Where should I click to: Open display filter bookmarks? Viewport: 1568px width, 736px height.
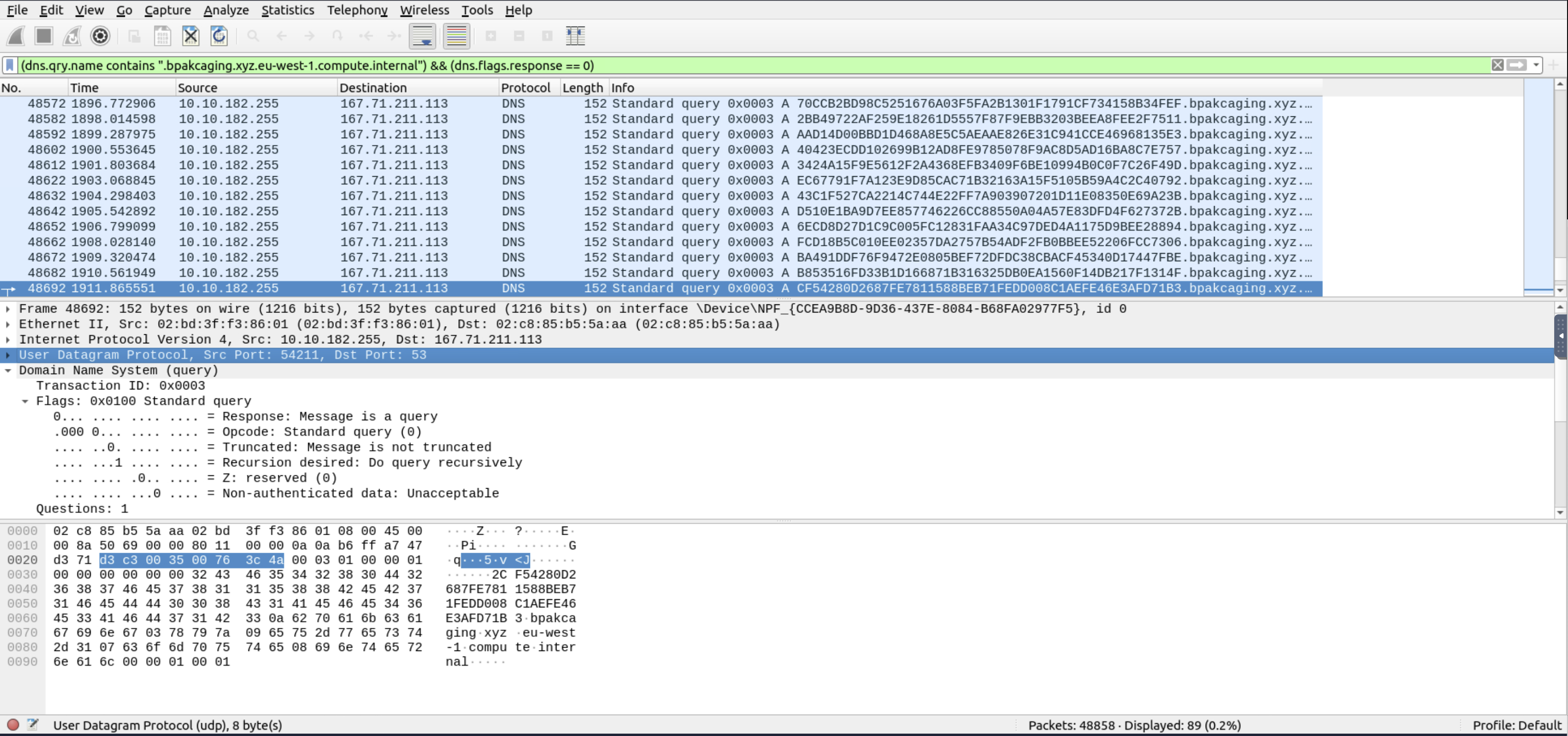10,65
